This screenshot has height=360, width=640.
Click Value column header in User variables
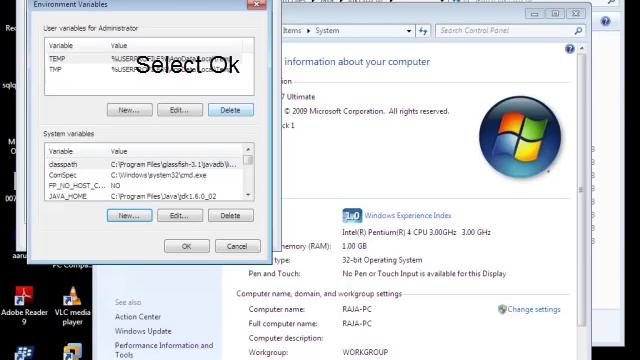[176, 45]
